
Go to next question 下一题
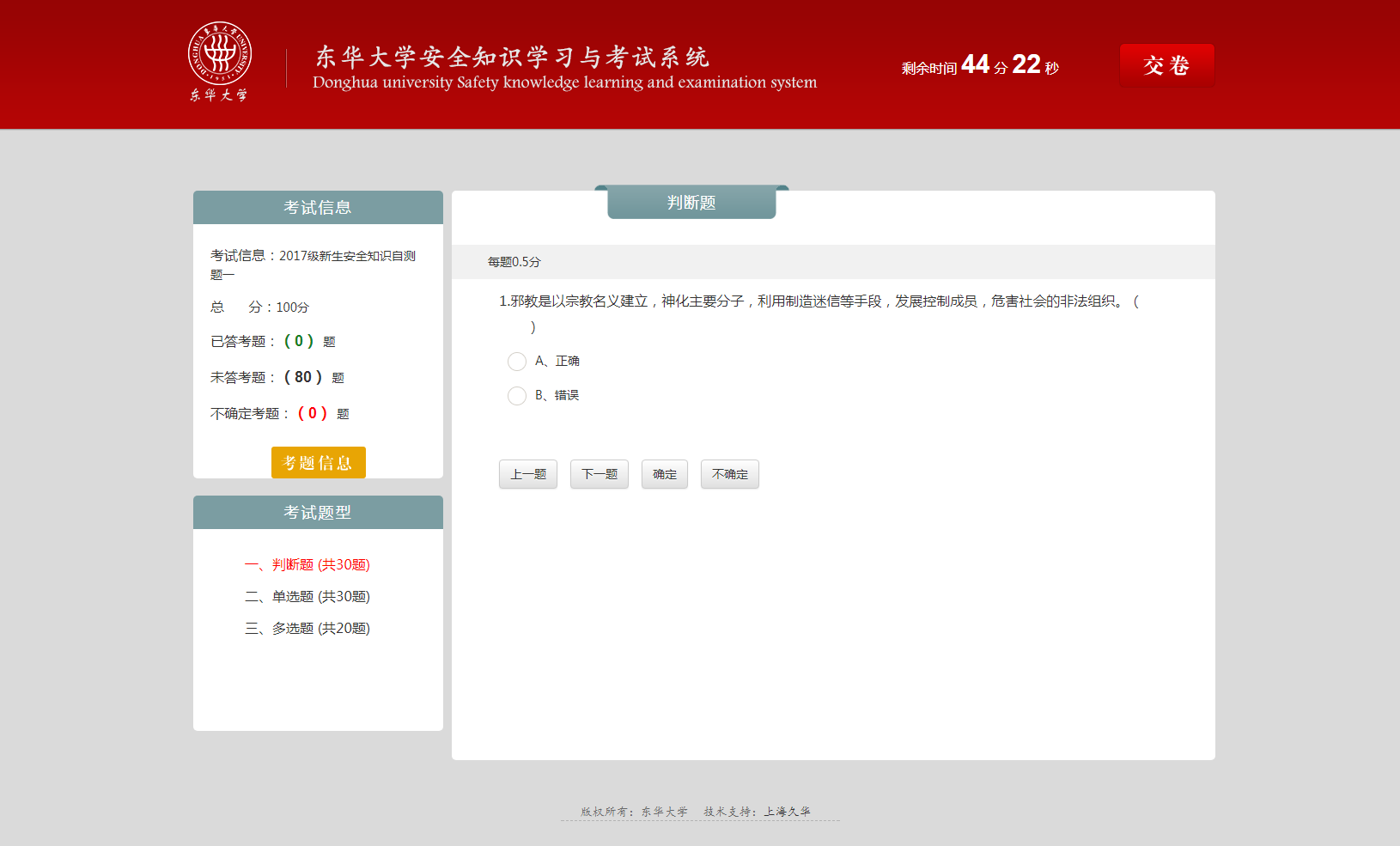pos(600,474)
